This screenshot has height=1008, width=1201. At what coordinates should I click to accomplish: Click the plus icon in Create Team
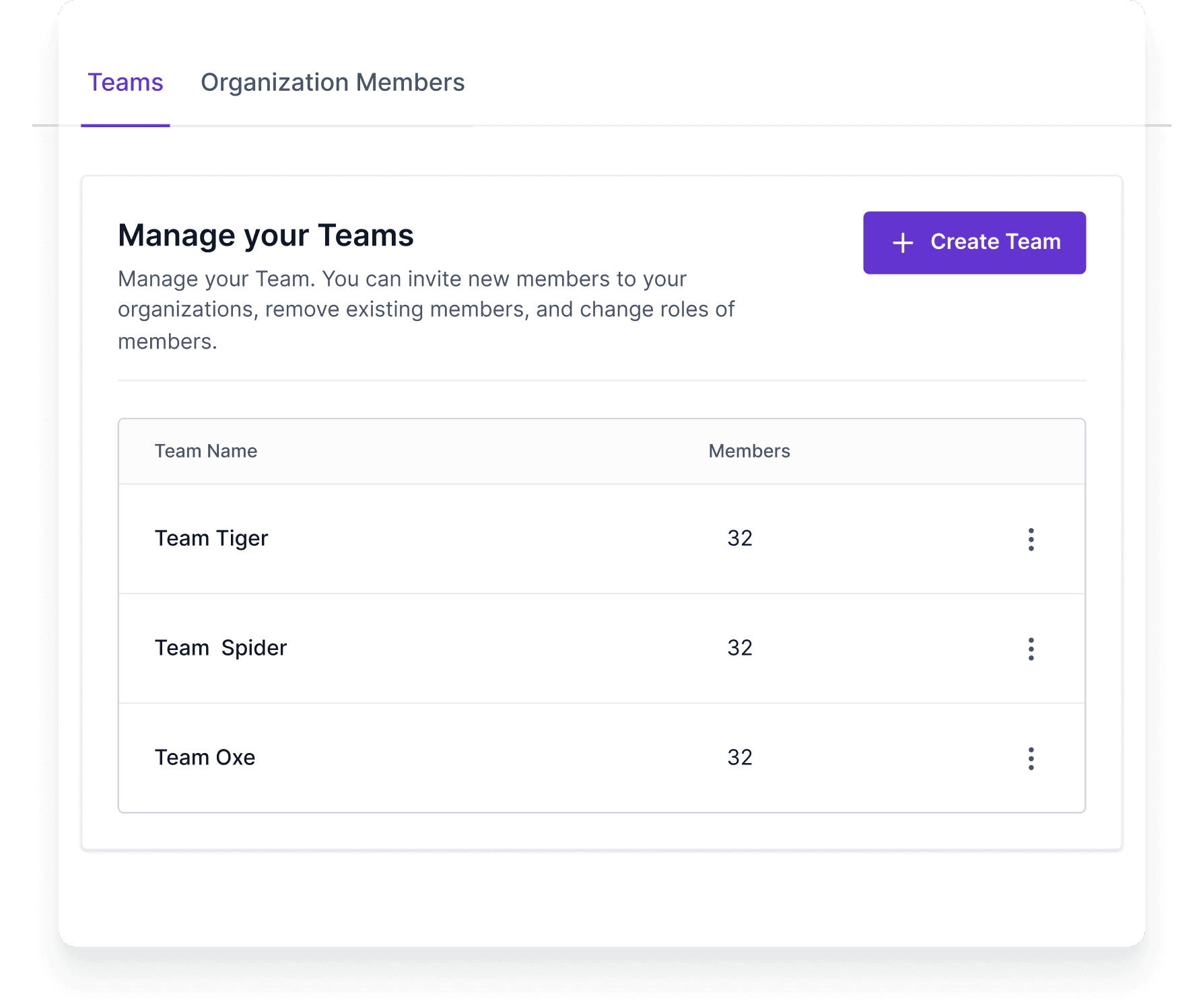tap(903, 243)
